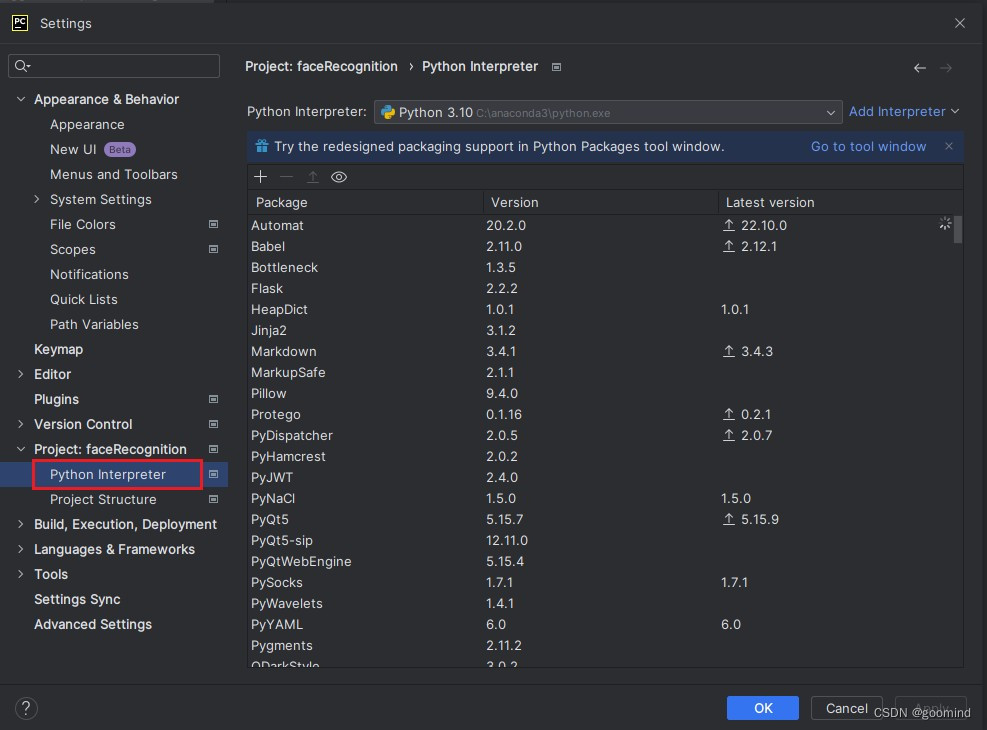
Task: Close the Settings dialog window
Action: tap(960, 23)
